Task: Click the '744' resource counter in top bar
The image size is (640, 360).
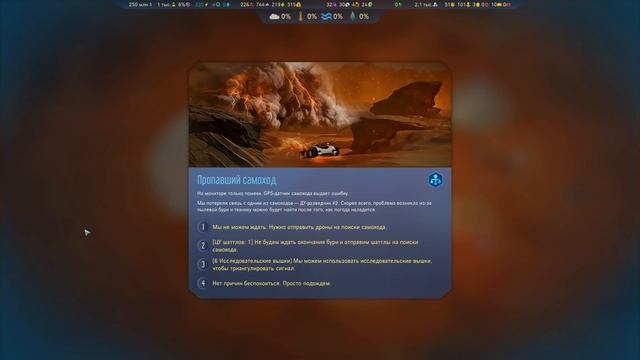Action: coord(263,4)
